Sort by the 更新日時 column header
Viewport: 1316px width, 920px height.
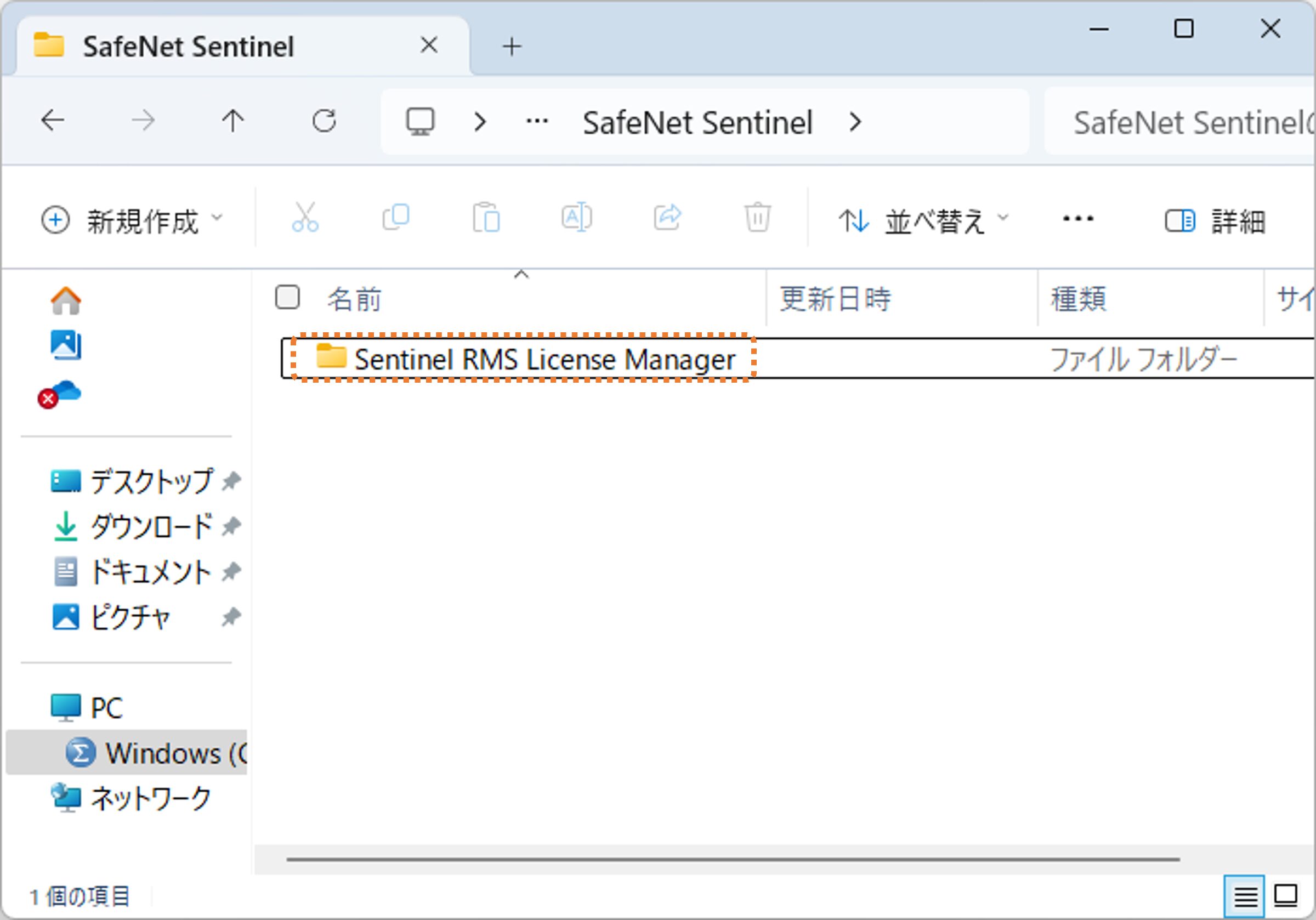[x=836, y=299]
